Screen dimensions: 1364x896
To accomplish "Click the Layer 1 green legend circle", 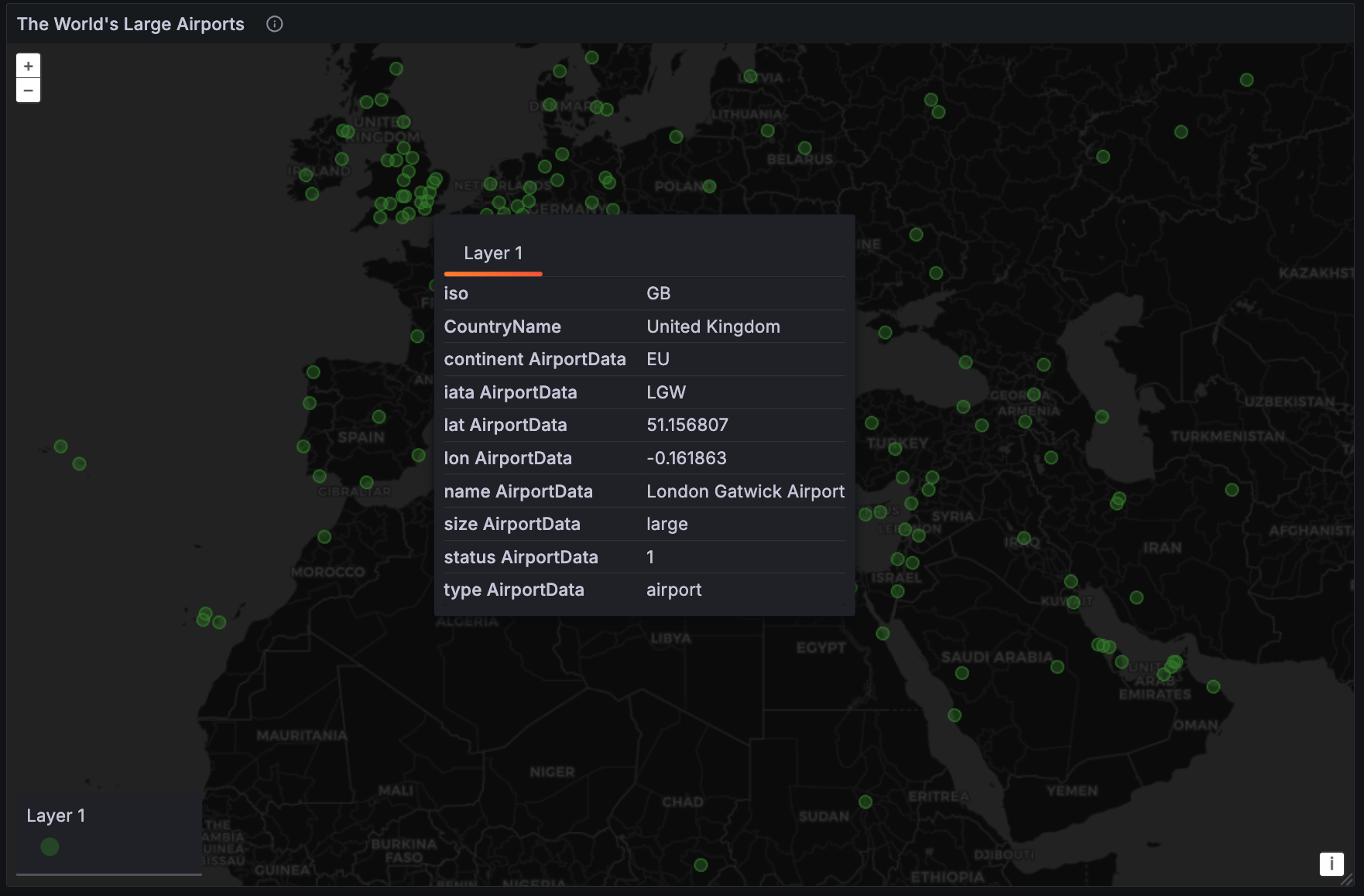I will tap(50, 846).
